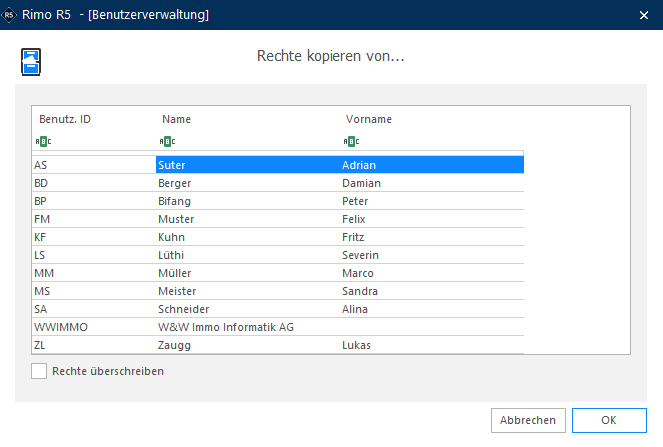Click the first name Damian
This screenshot has height=447, width=663.
362,183
